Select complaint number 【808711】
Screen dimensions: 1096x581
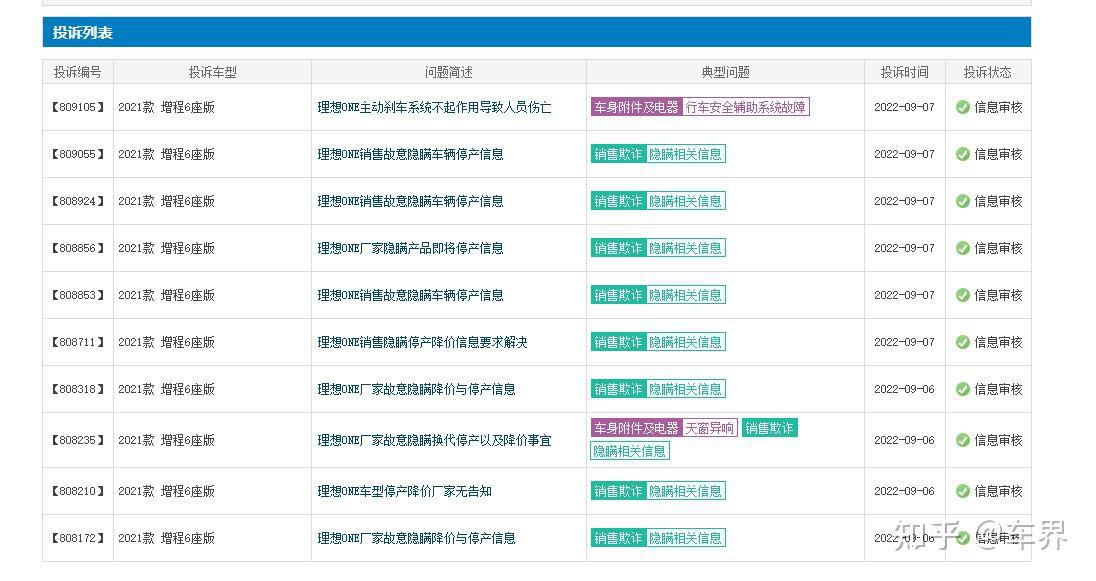click(x=78, y=342)
